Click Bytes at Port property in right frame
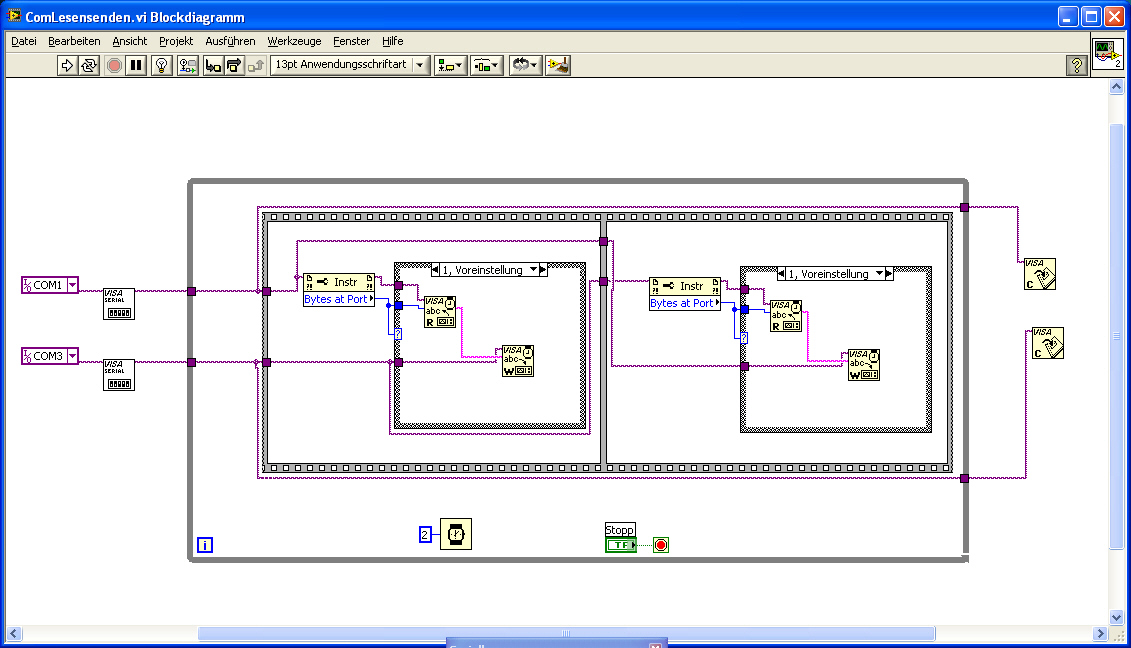The image size is (1131, 648). (685, 304)
